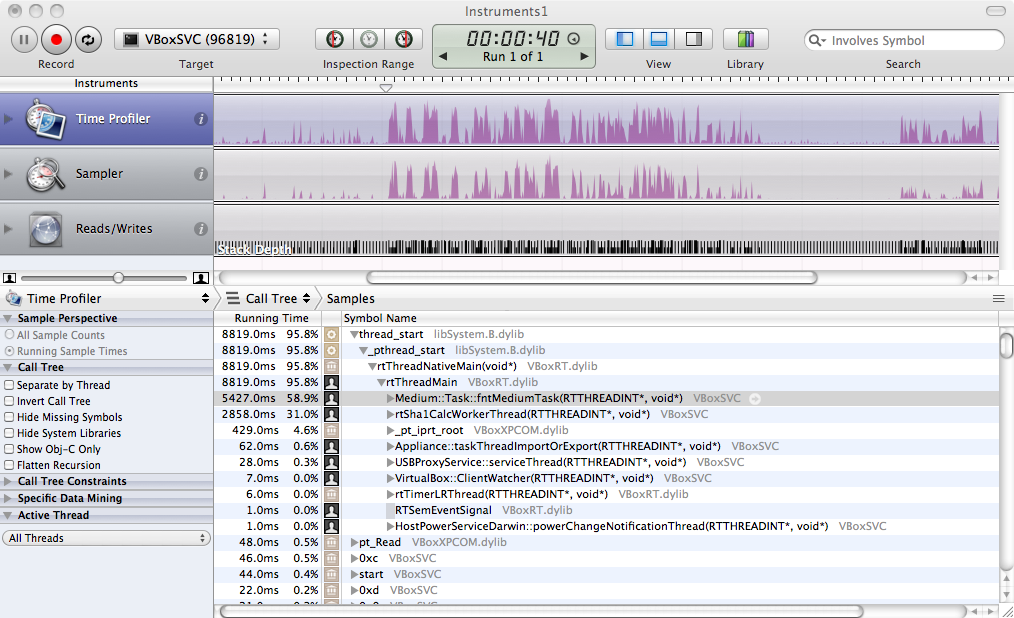
Task: Set inspection range end marker icon
Action: tap(404, 39)
